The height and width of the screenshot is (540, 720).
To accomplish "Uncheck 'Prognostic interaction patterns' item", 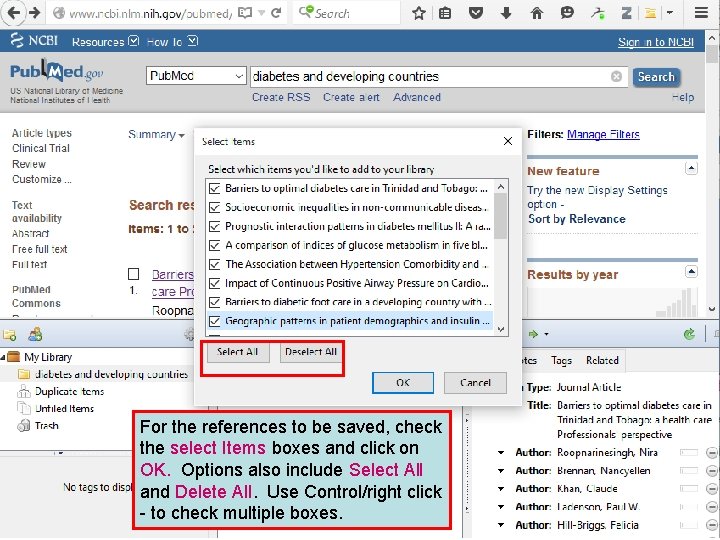I will 214,226.
